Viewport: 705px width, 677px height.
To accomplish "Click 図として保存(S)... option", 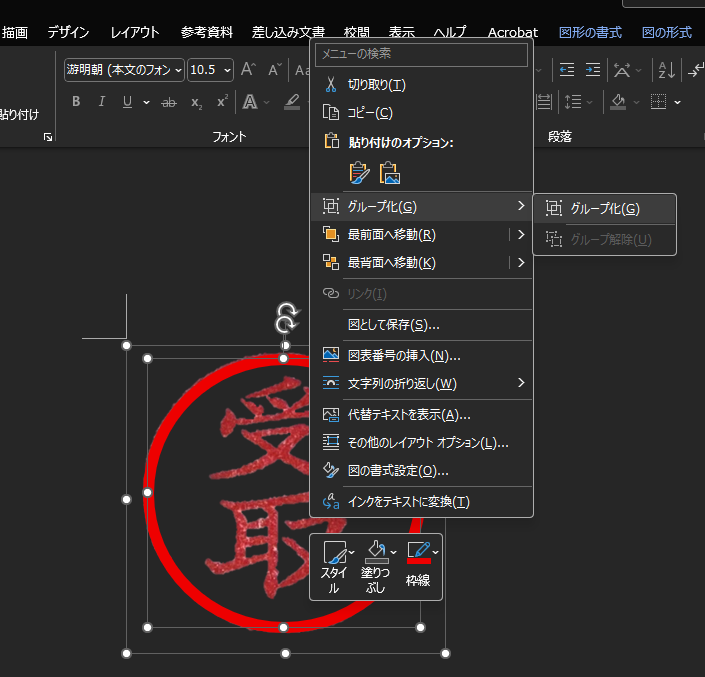I will tap(393, 325).
